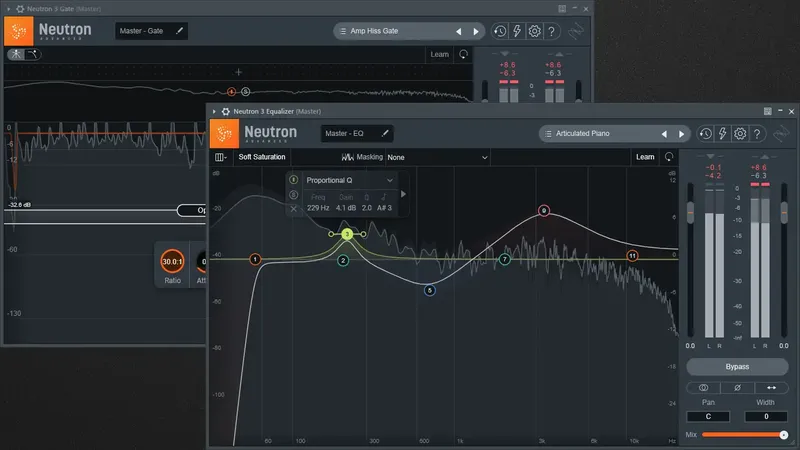Open the Equalizer help question mark

[757, 134]
